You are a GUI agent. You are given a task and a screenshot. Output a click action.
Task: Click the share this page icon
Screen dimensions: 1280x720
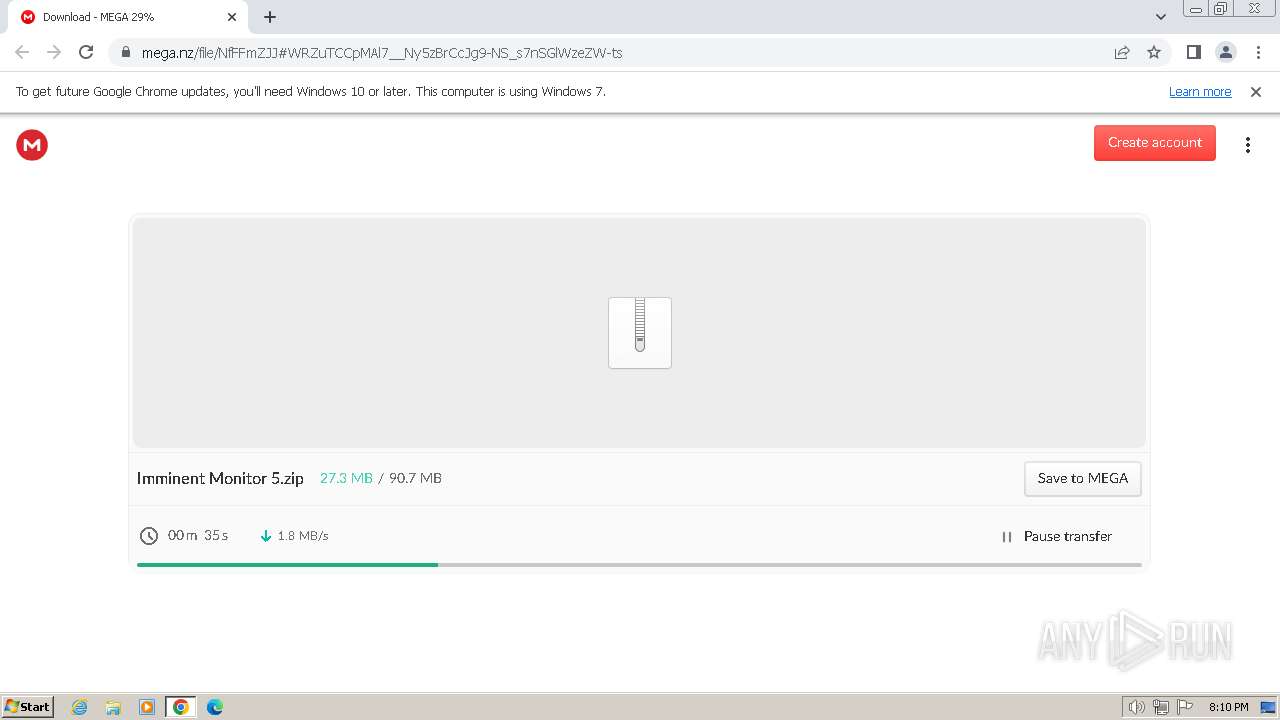pyautogui.click(x=1122, y=53)
